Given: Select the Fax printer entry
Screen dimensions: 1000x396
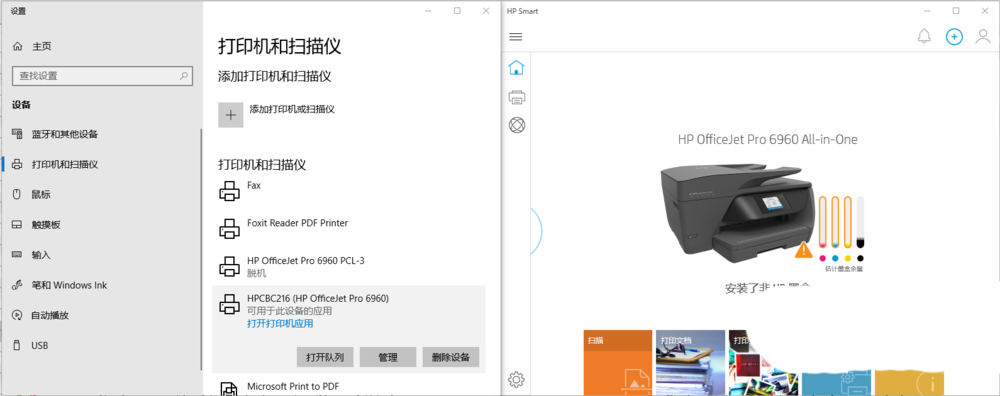Looking at the screenshot, I should pyautogui.click(x=349, y=191).
